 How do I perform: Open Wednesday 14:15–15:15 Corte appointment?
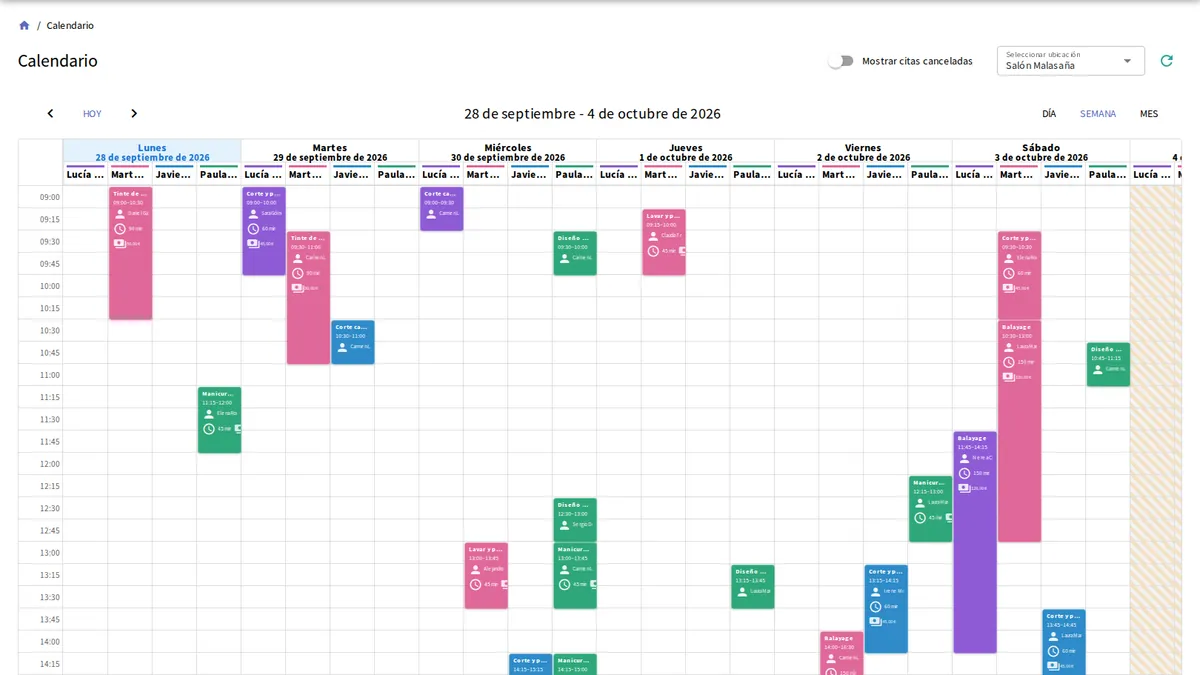(530, 664)
